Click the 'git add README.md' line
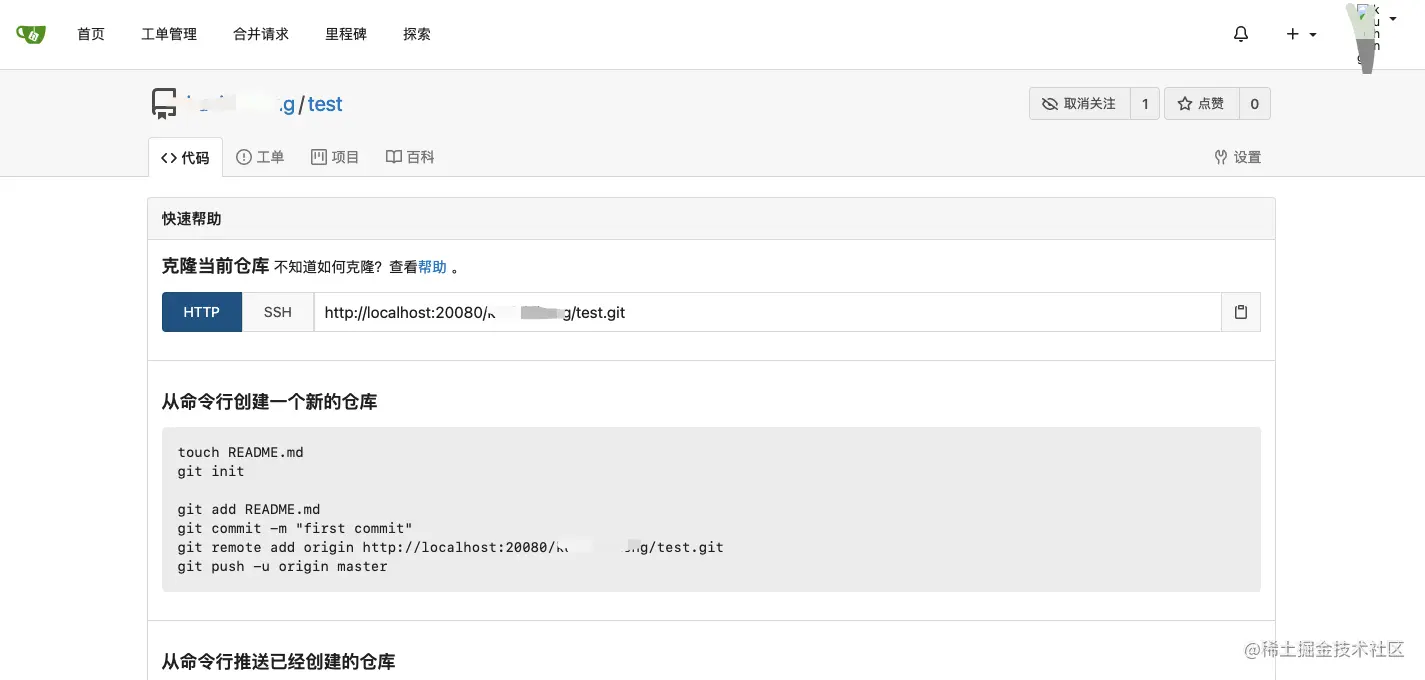 click(x=249, y=509)
